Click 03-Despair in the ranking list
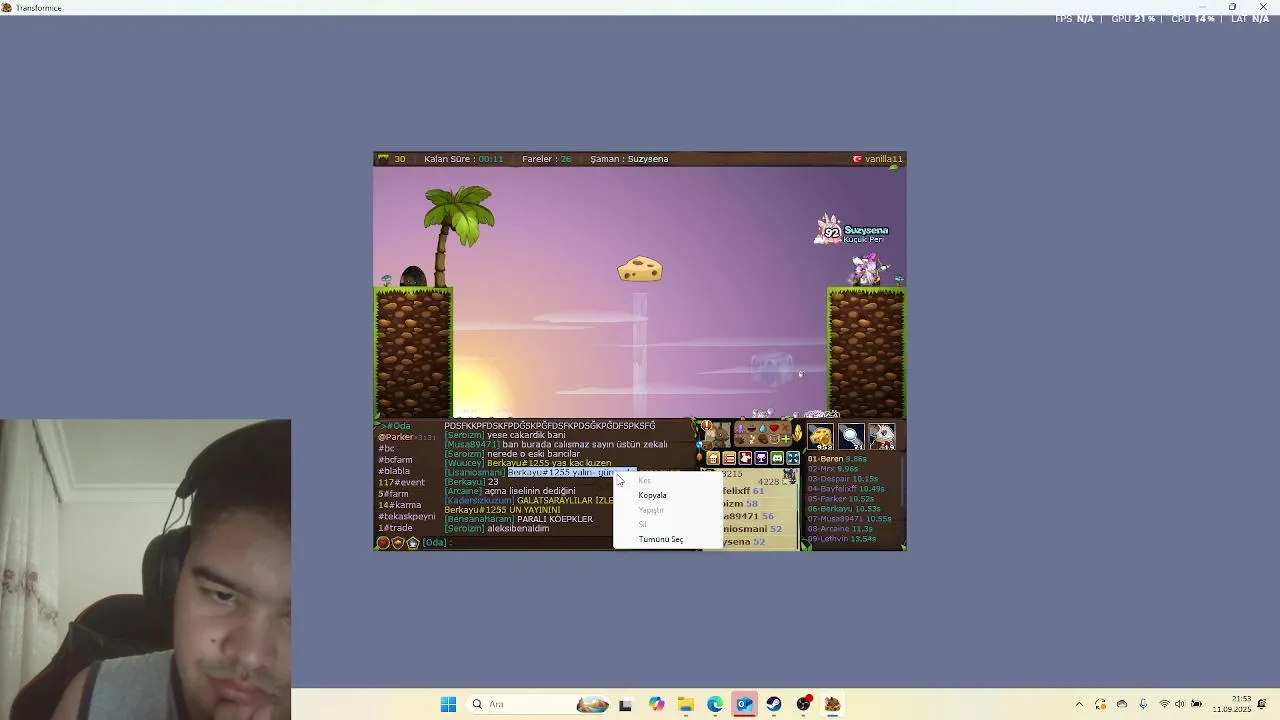This screenshot has width=1280, height=720. pyautogui.click(x=843, y=479)
